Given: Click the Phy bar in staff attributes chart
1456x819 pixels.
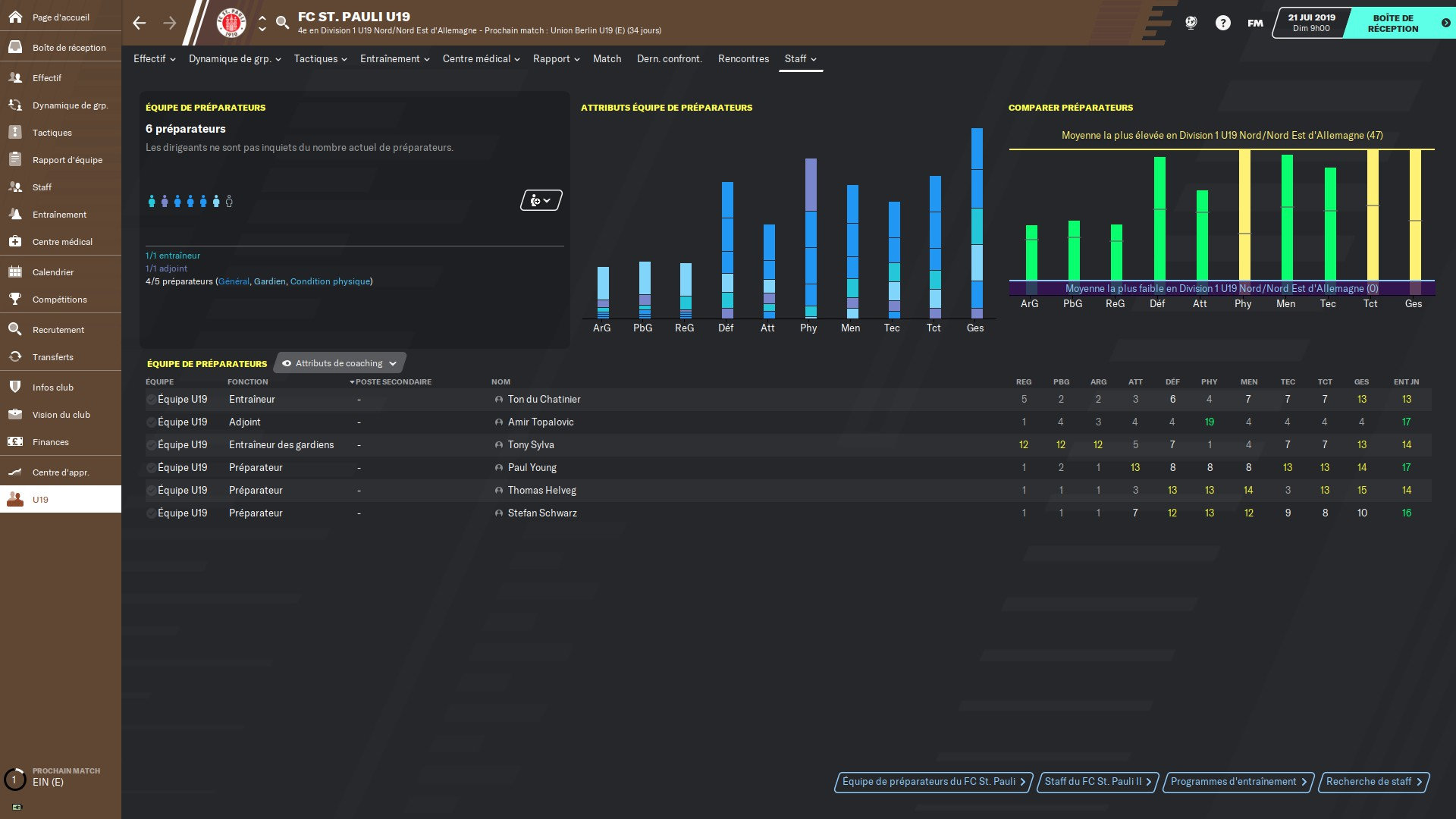Looking at the screenshot, I should click(810, 237).
